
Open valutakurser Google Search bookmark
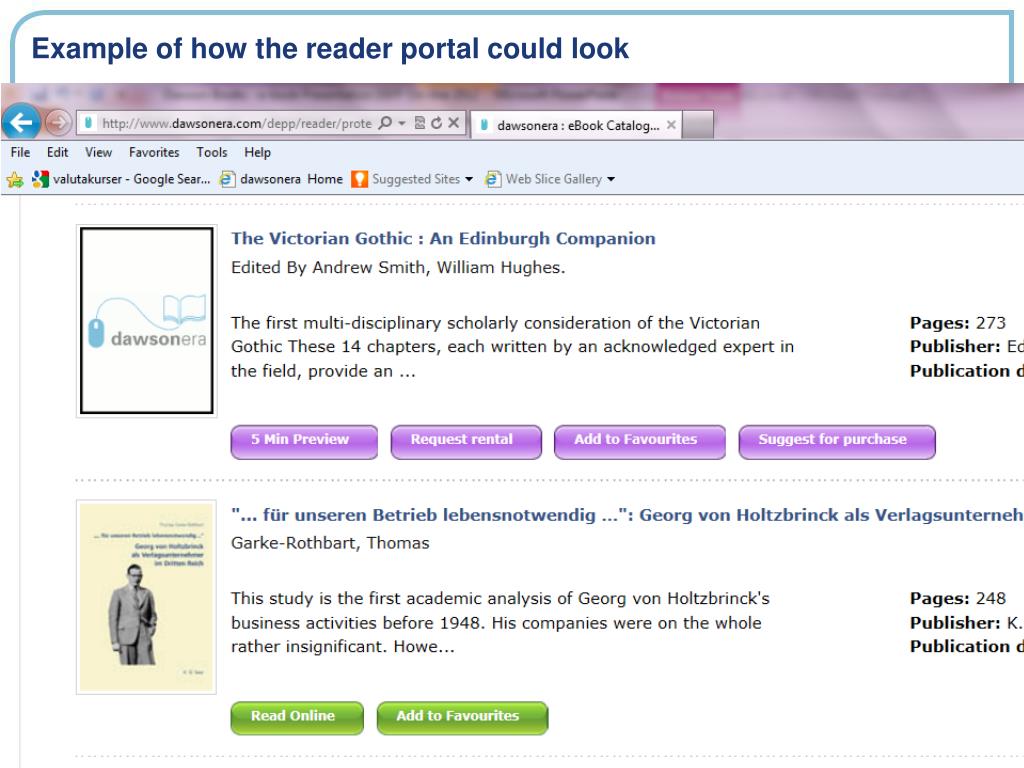121,179
